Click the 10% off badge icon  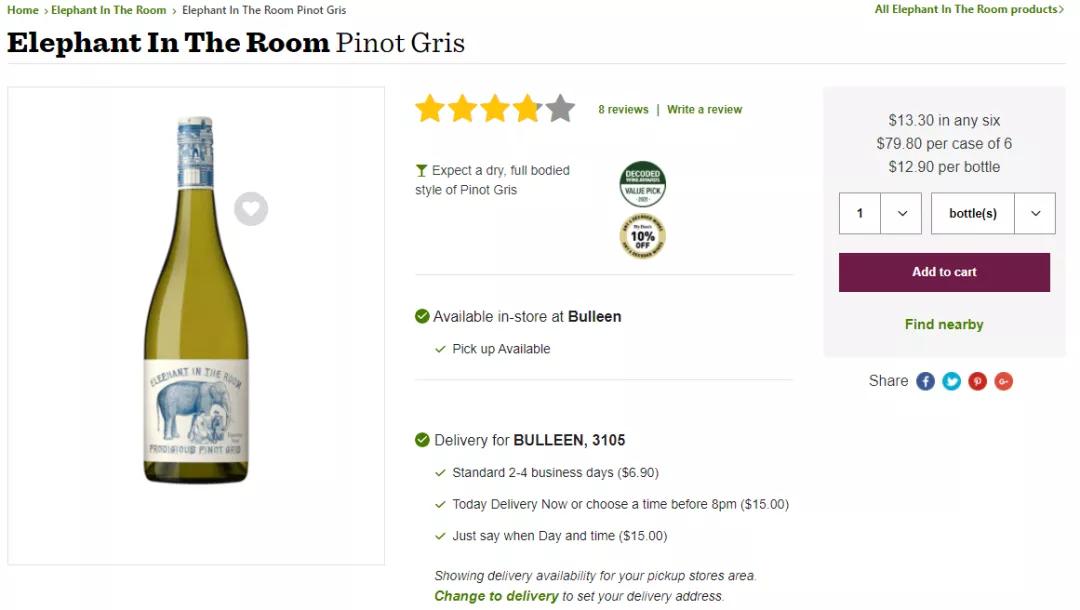pyautogui.click(x=642, y=237)
